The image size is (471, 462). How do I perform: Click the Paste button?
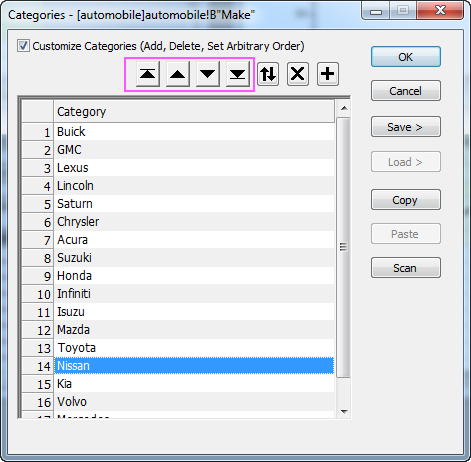406,234
